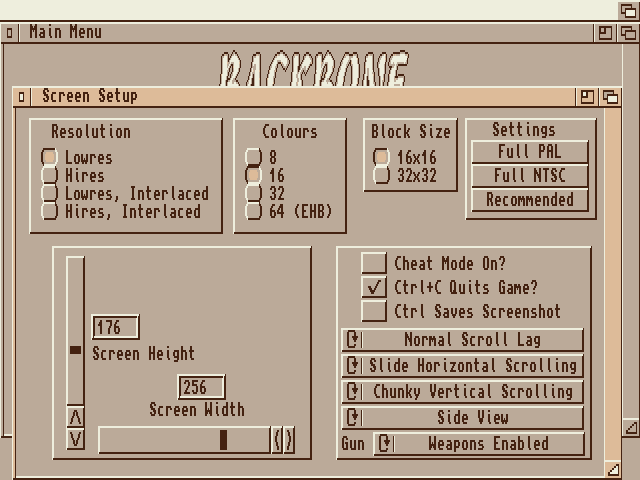
Task: Click the Main Menu window resize gadget
Action: (x=631, y=427)
